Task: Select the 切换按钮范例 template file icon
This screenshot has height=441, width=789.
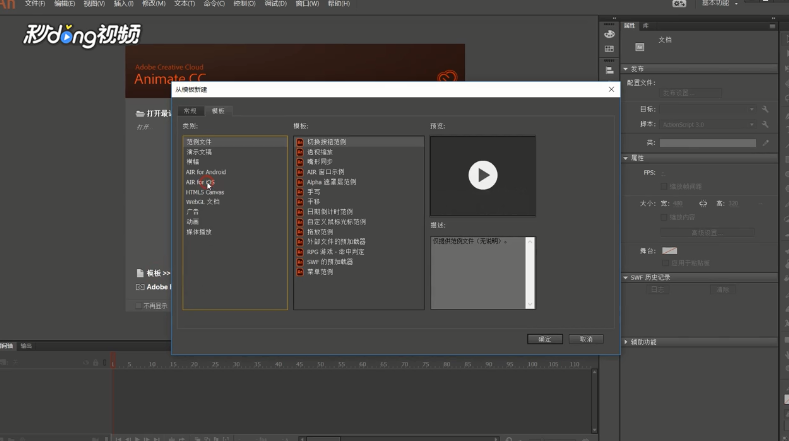Action: (x=300, y=142)
